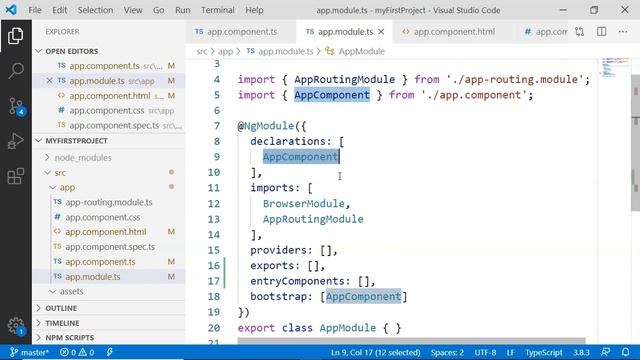Screen dimensions: 640x360
Task: Click the horizontal editor scrollbar
Action: coord(411,341)
